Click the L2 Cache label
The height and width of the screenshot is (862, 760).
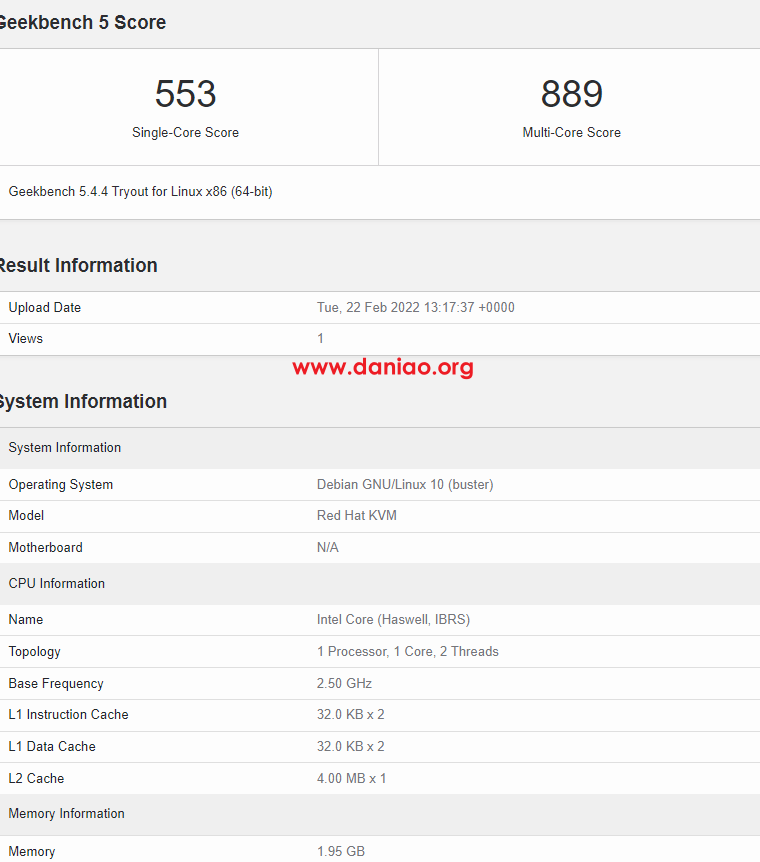pyautogui.click(x=36, y=778)
